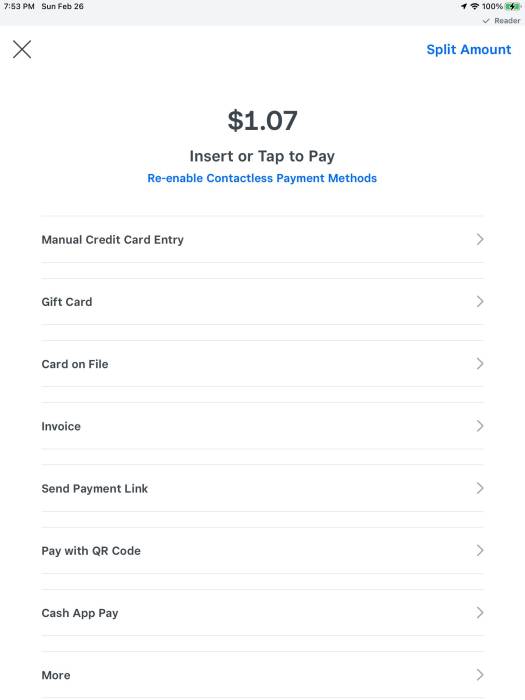525x700 pixels.
Task: Select Gift Card payment method
Action: coord(262,302)
